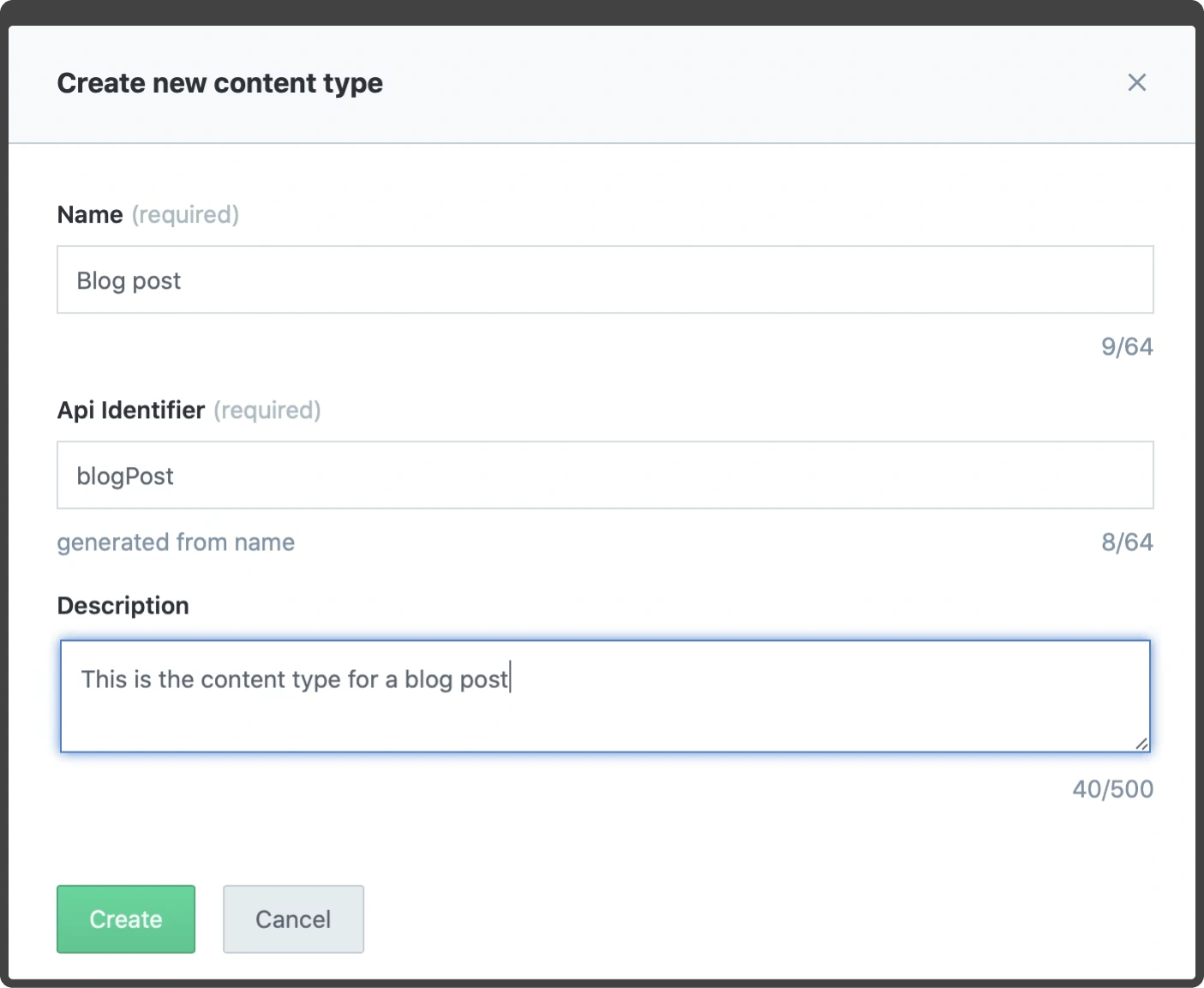This screenshot has width=1204, height=988.
Task: Click the required hint beside Api Identifier
Action: [267, 410]
